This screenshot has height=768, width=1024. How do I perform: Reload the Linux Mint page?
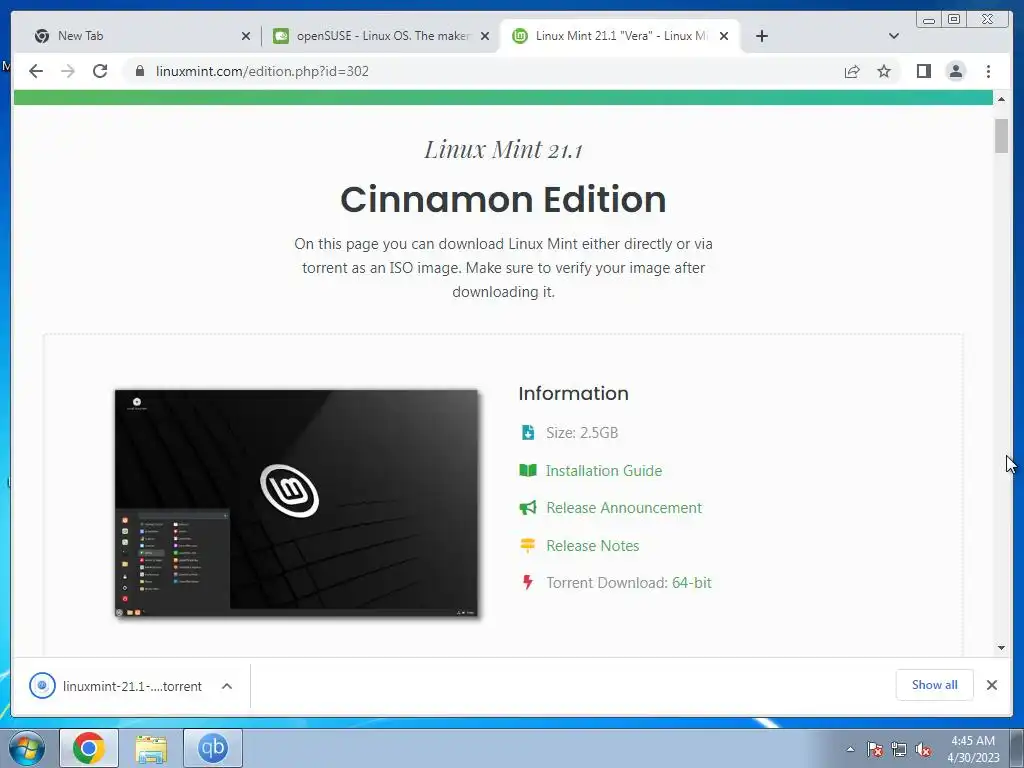pyautogui.click(x=100, y=71)
